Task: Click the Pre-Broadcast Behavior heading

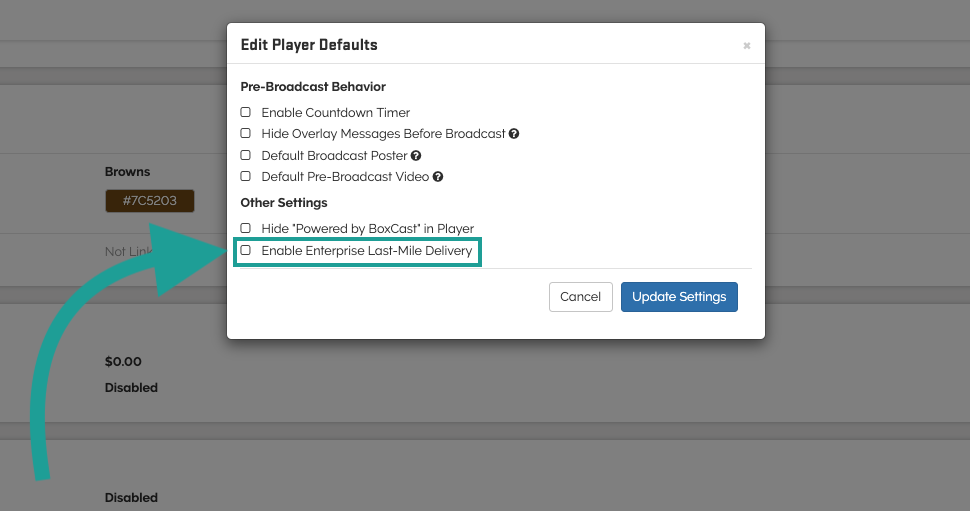Action: click(313, 88)
